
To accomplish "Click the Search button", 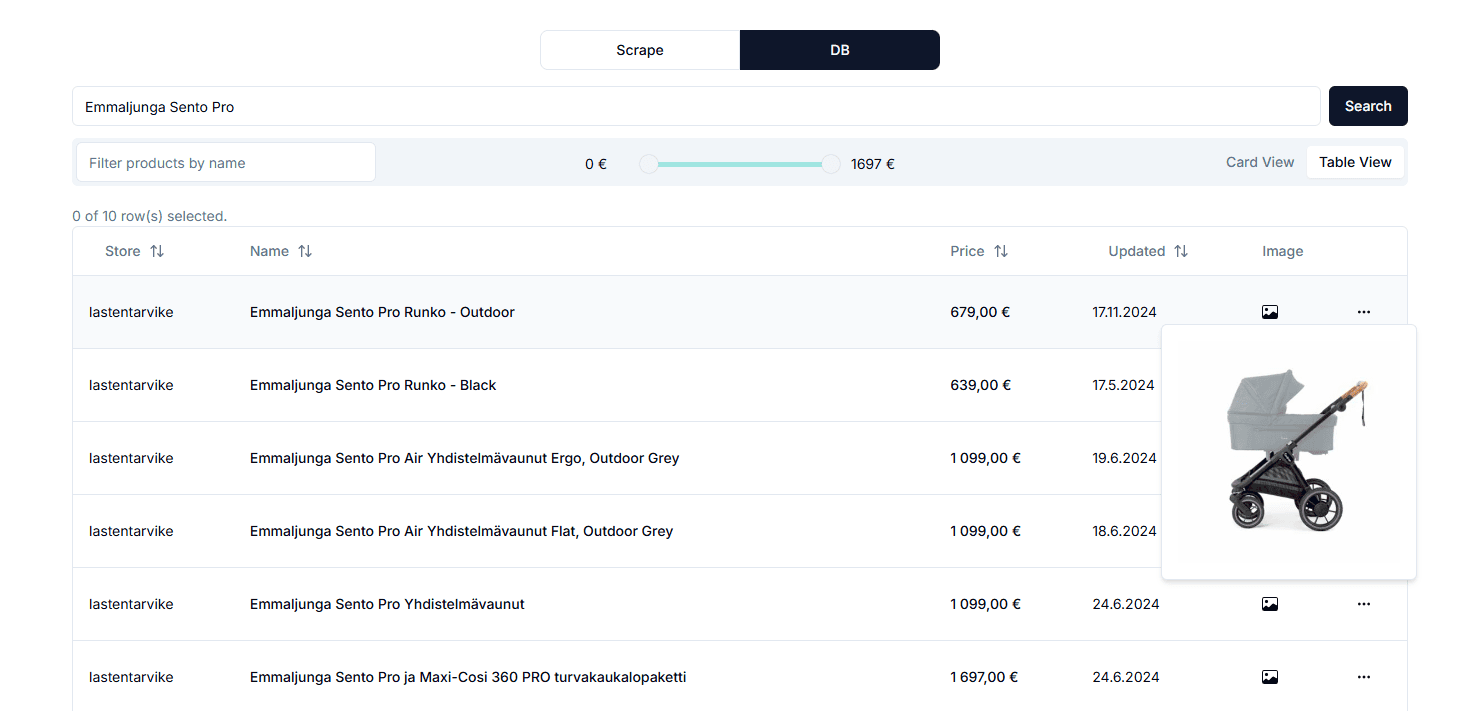I will click(1368, 106).
